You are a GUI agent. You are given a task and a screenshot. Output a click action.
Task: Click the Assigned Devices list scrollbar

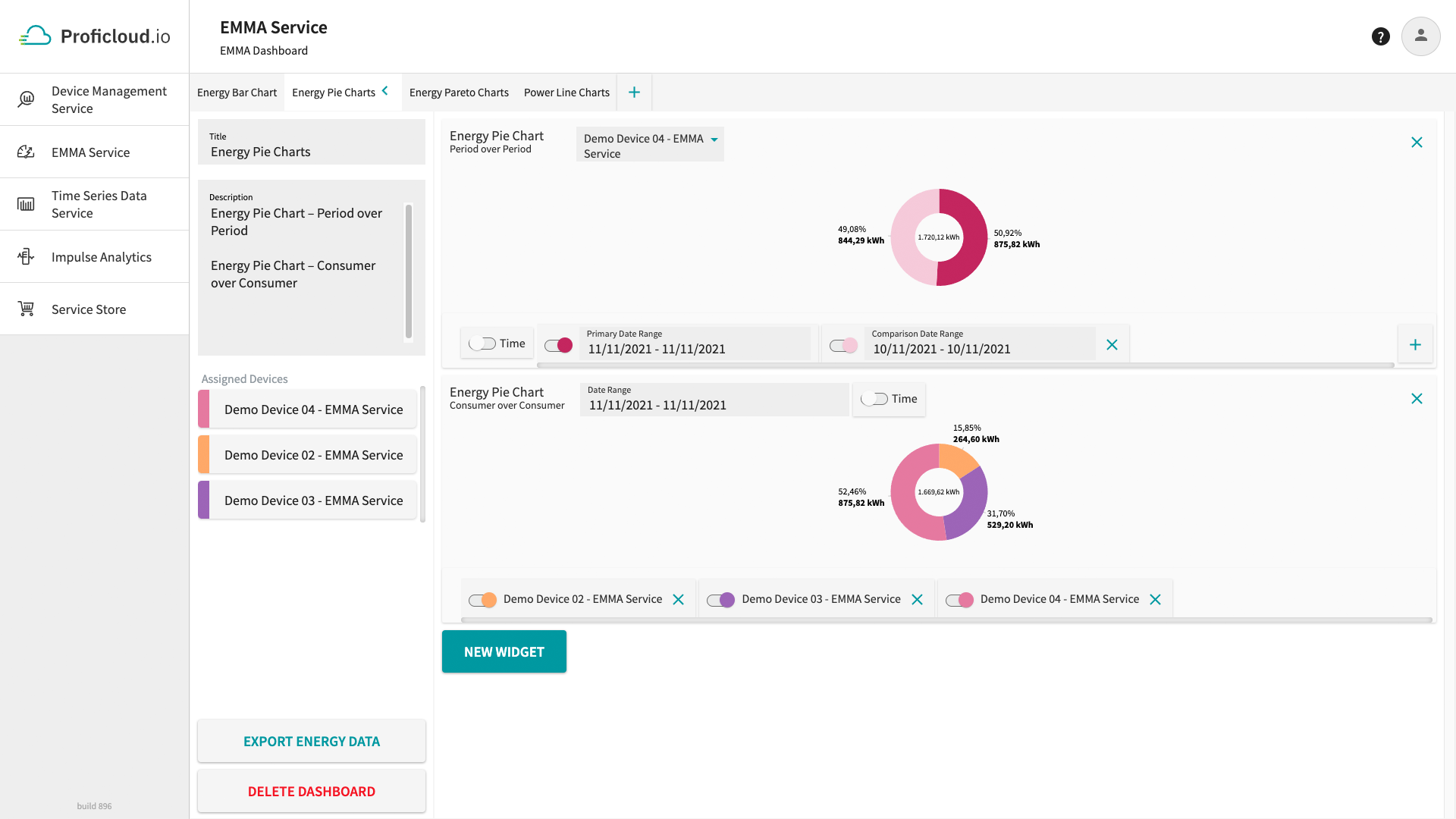click(x=422, y=454)
